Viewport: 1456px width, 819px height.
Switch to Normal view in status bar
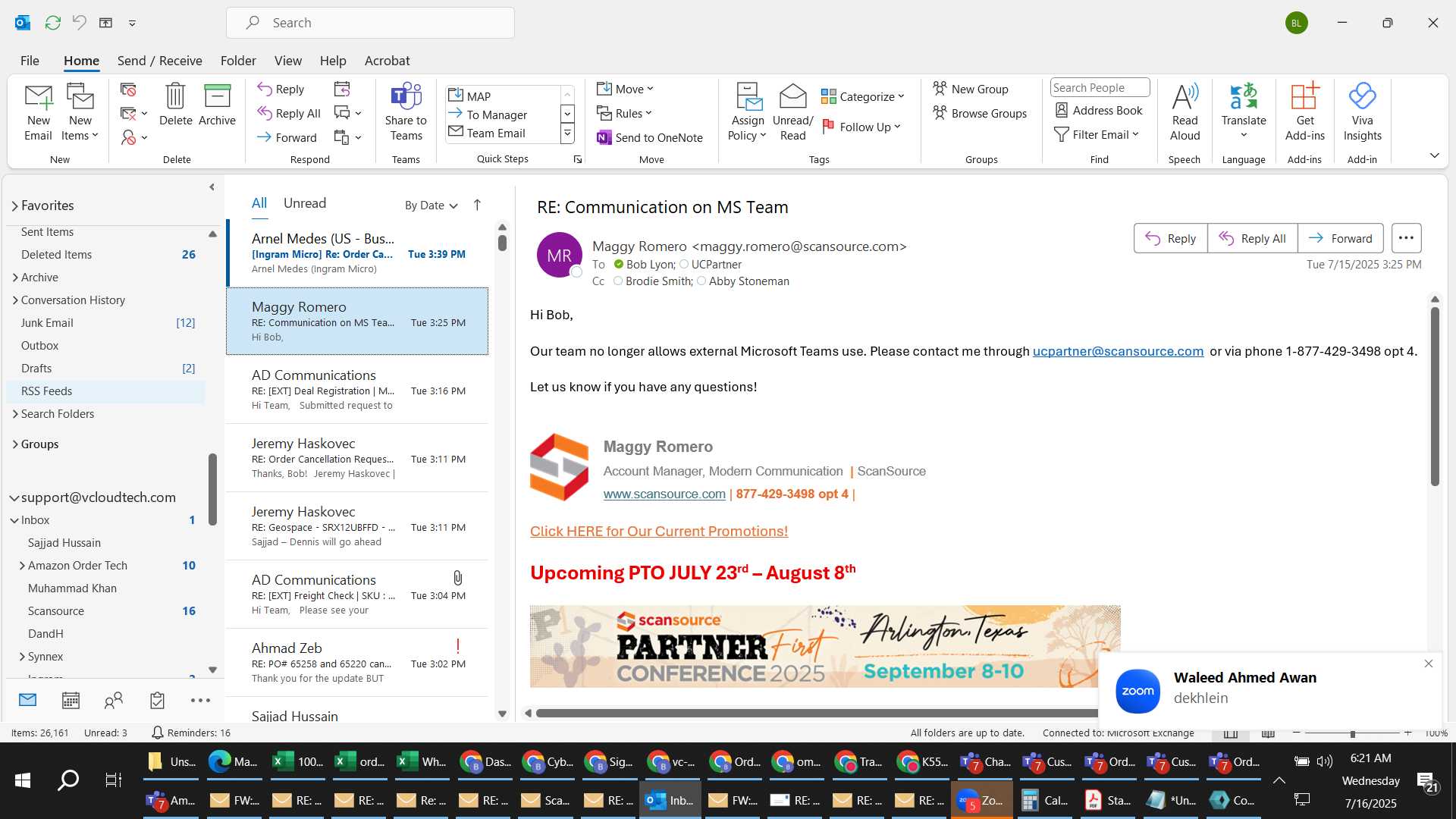pyautogui.click(x=1231, y=733)
